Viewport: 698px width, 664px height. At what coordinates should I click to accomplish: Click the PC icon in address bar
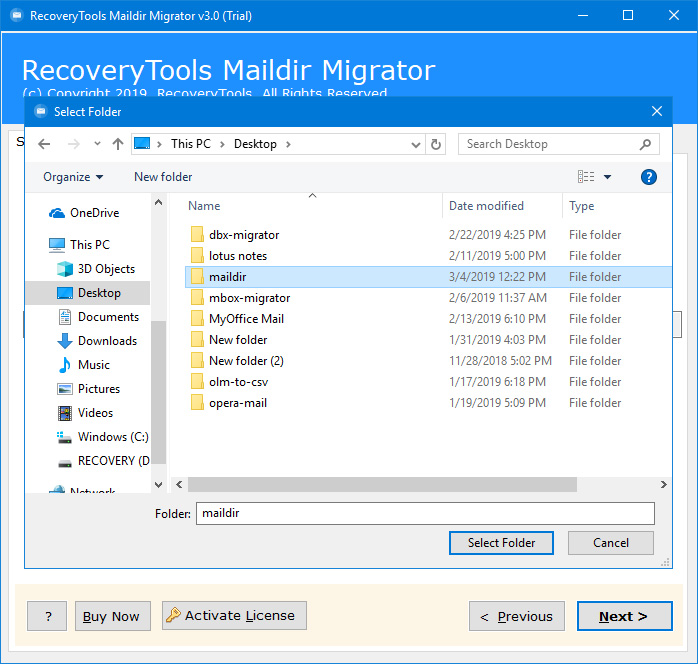[x=142, y=143]
